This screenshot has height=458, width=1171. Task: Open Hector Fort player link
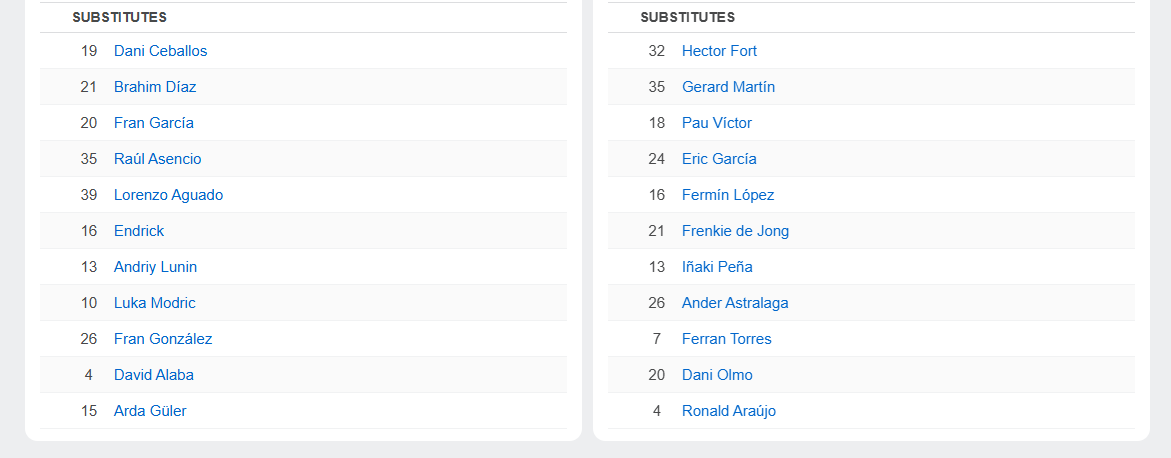pyautogui.click(x=719, y=51)
